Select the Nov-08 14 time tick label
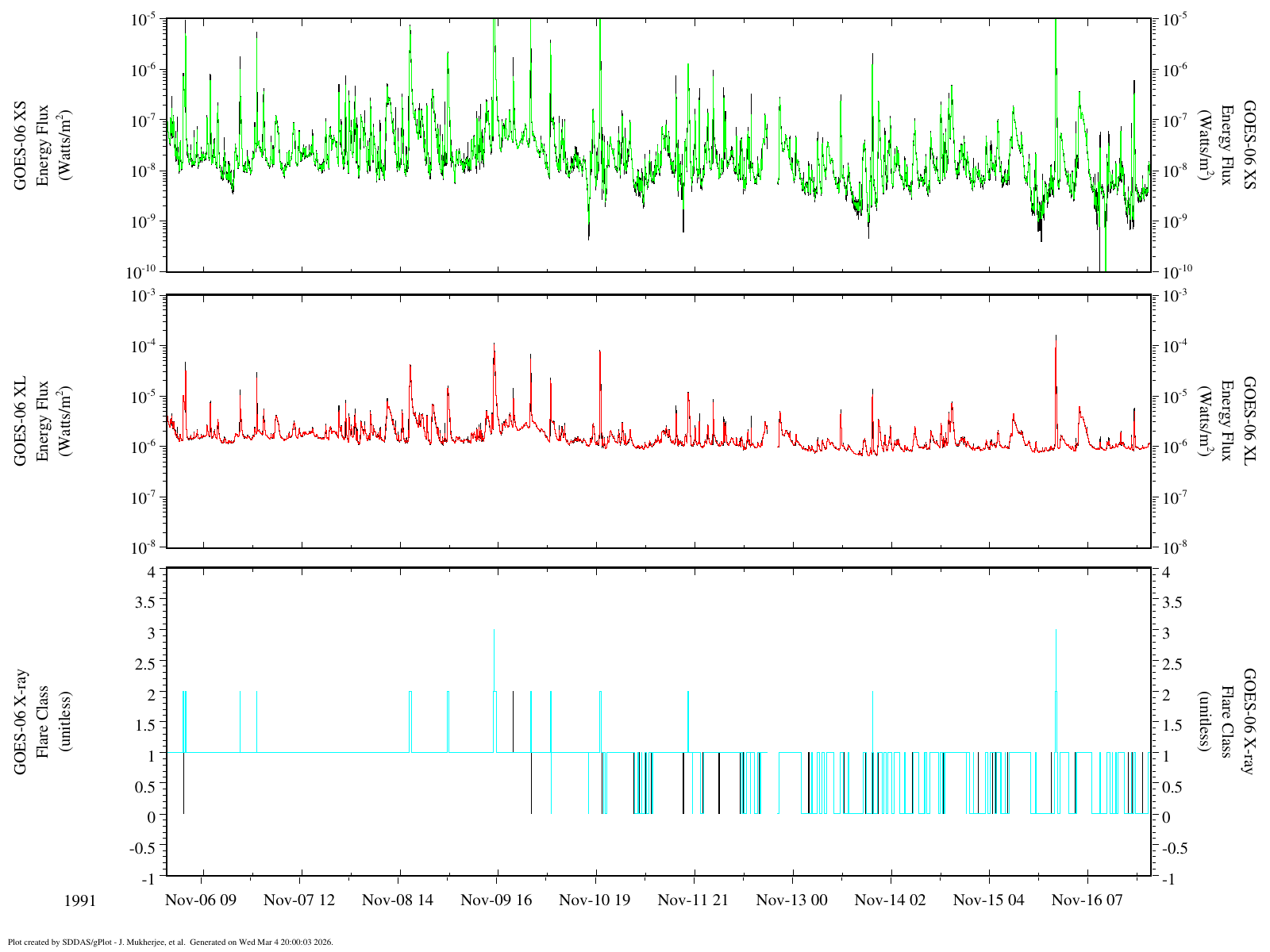Screen dimensions: 1270x952 tap(398, 900)
